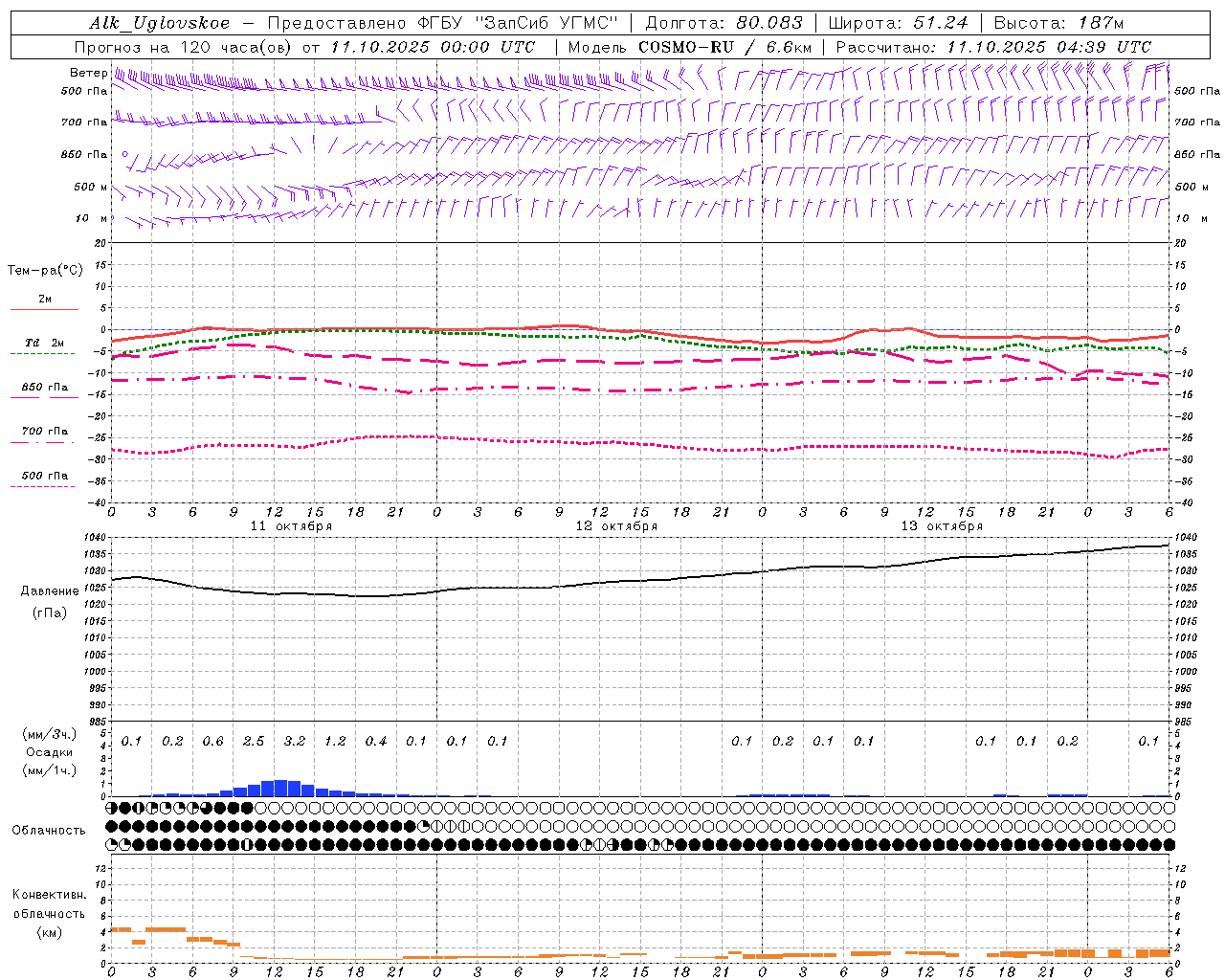
Task: Click the 0.6 precipitation value
Action: tap(212, 742)
